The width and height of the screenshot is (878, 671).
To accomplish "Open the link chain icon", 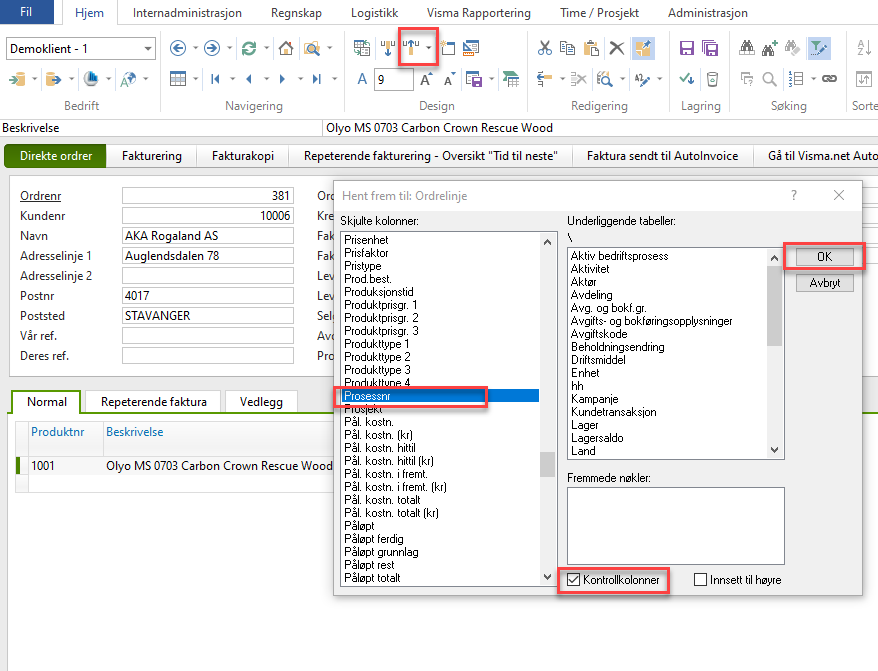I will (829, 79).
